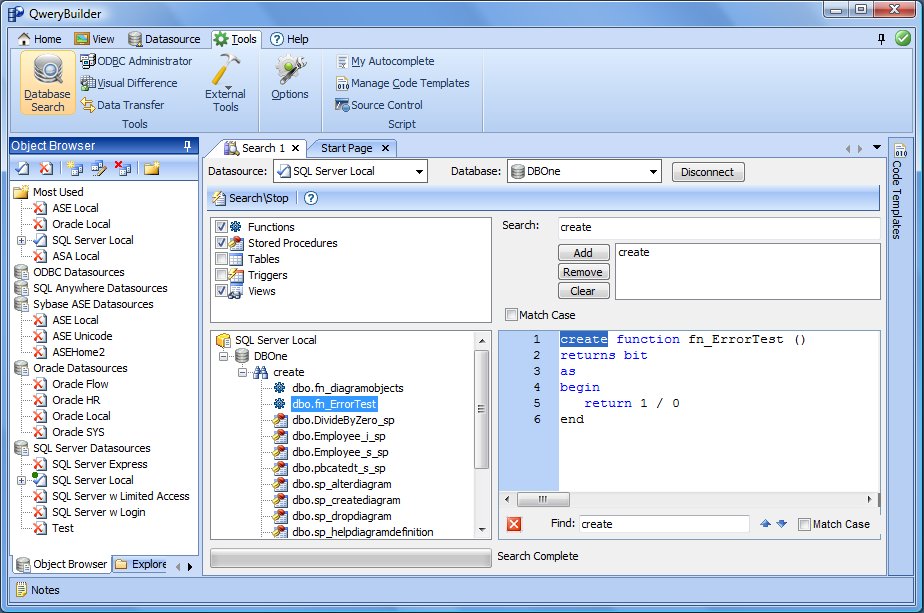
Task: Open the Notes panel
Action: (38, 589)
